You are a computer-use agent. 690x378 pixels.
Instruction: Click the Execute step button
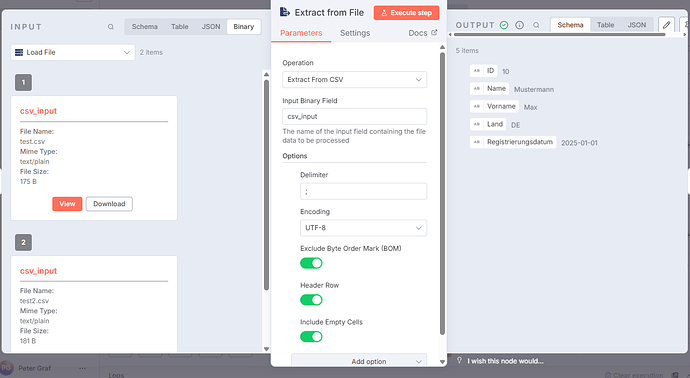click(x=406, y=13)
